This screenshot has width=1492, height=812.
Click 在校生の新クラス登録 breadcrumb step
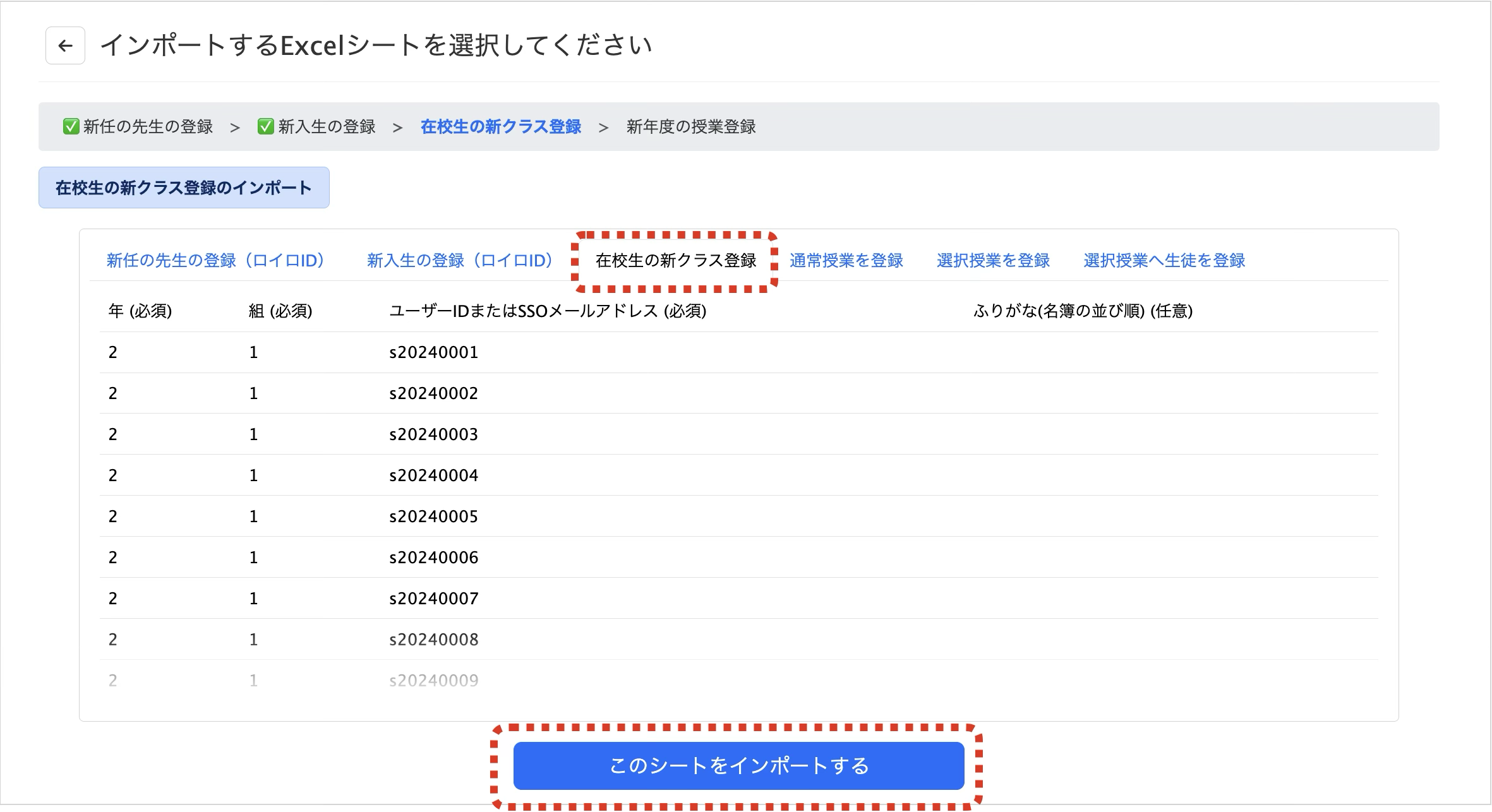(500, 126)
